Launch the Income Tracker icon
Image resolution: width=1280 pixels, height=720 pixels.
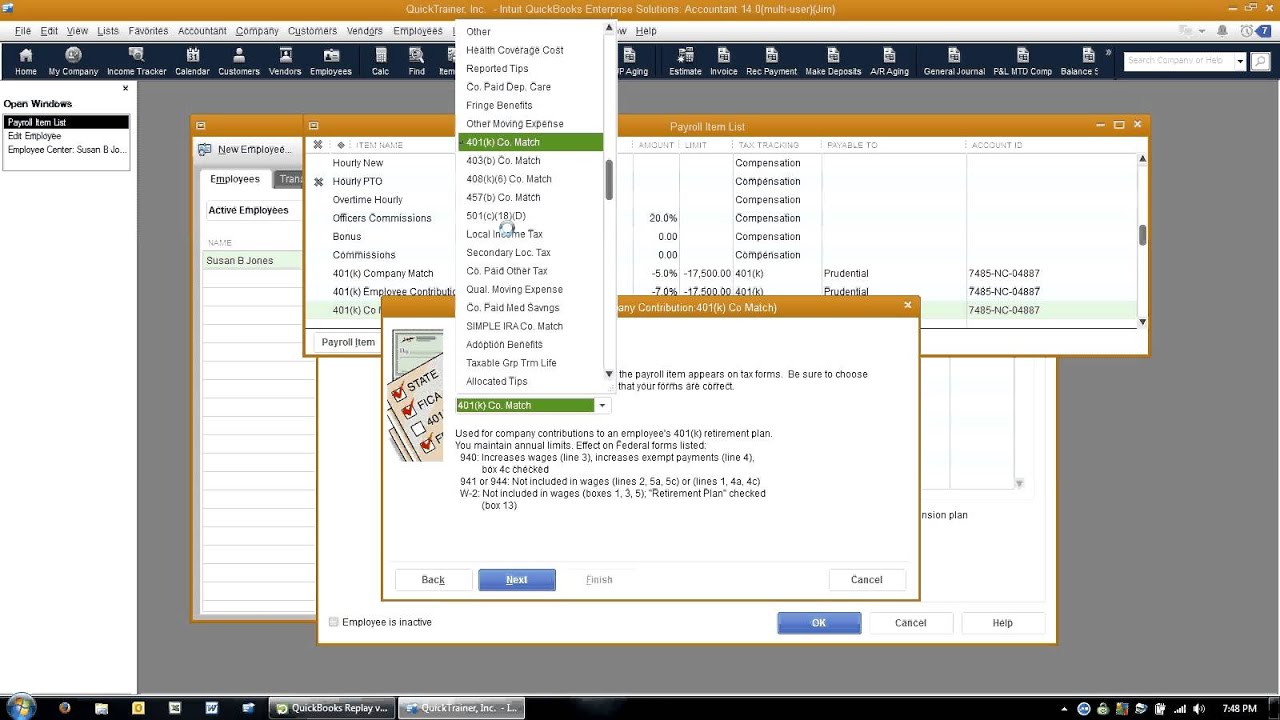pos(136,61)
